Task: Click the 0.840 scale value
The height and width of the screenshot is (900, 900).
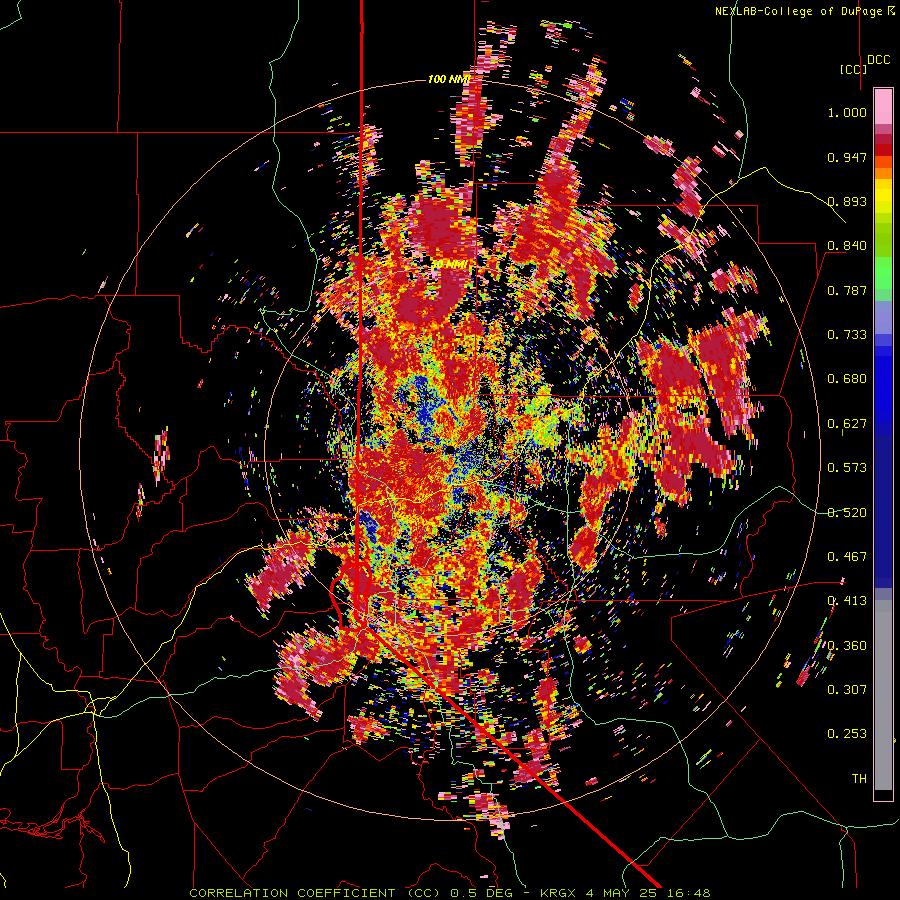Action: point(847,246)
